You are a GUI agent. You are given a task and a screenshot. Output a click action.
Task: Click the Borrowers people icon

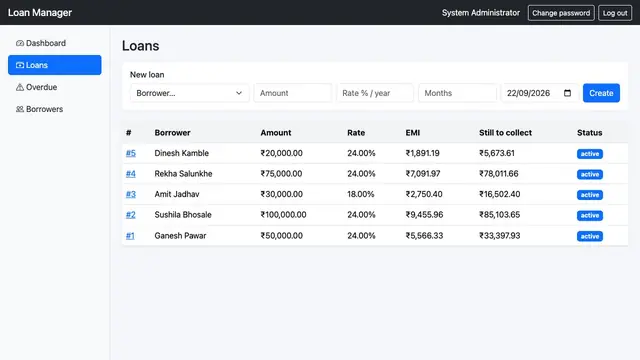tap(20, 109)
